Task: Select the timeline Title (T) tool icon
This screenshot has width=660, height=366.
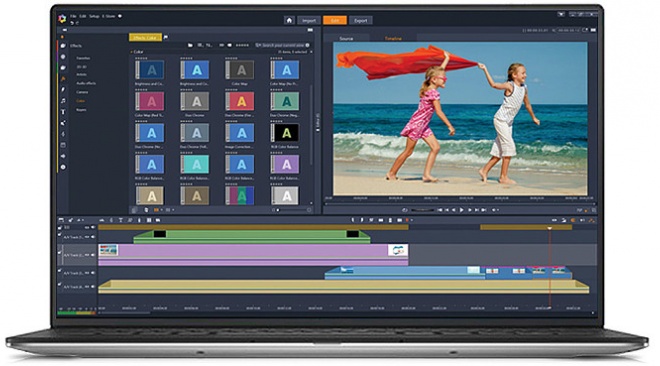Action: coord(121,220)
